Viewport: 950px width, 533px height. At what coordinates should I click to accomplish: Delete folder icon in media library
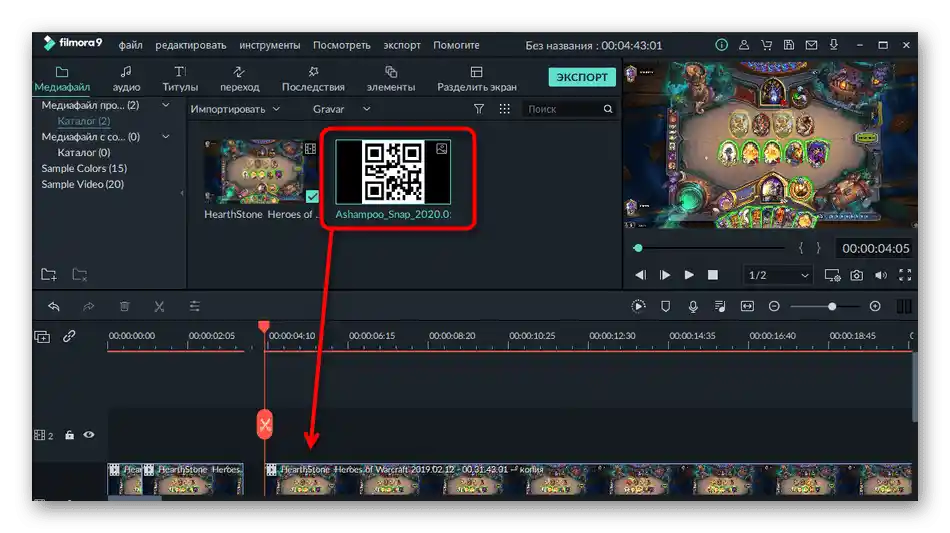coord(79,274)
